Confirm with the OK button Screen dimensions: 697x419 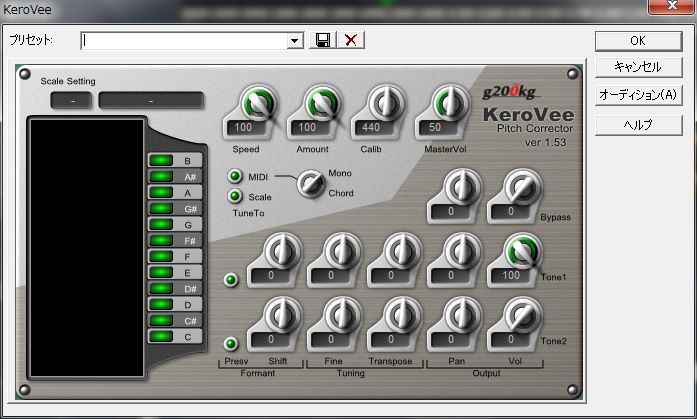[638, 41]
